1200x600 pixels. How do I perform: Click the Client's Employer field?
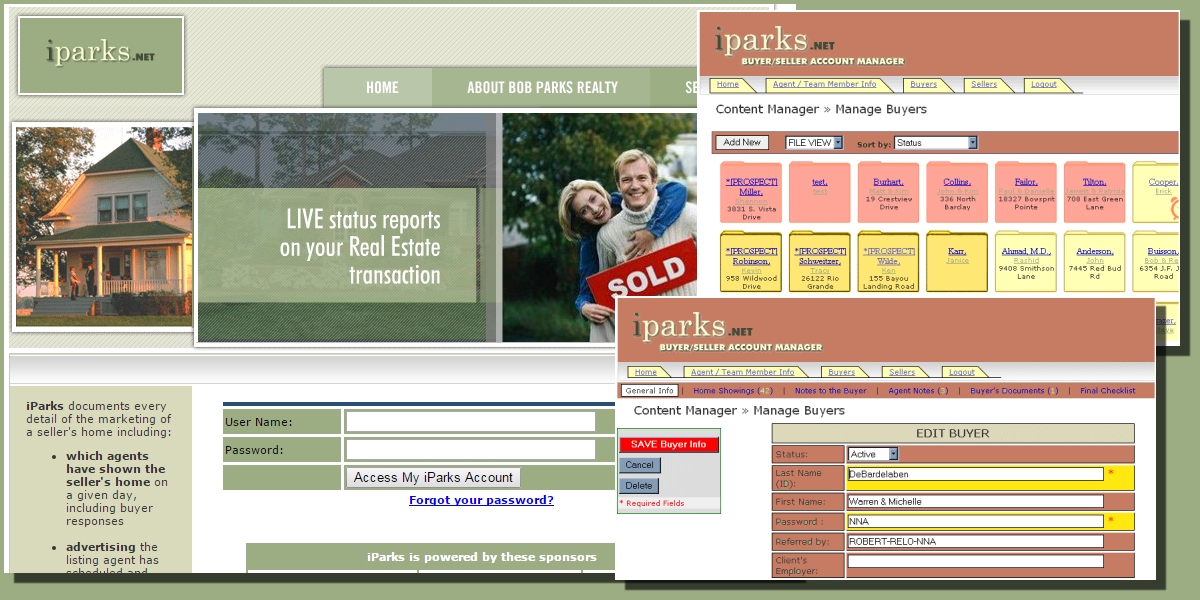(x=975, y=561)
